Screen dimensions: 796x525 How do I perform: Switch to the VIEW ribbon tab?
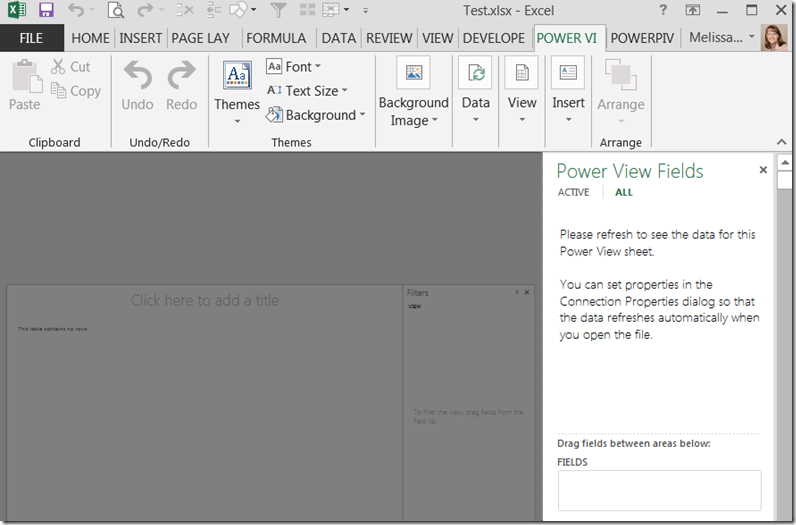438,38
